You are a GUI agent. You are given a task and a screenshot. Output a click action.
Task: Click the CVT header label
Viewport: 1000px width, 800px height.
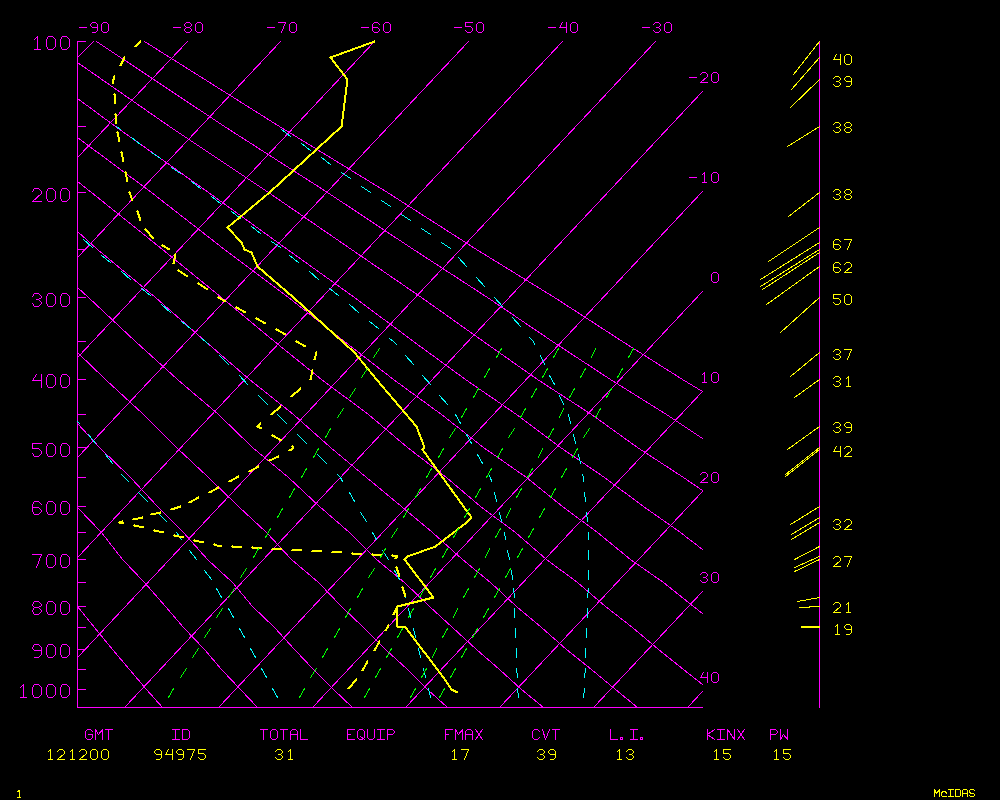(545, 735)
